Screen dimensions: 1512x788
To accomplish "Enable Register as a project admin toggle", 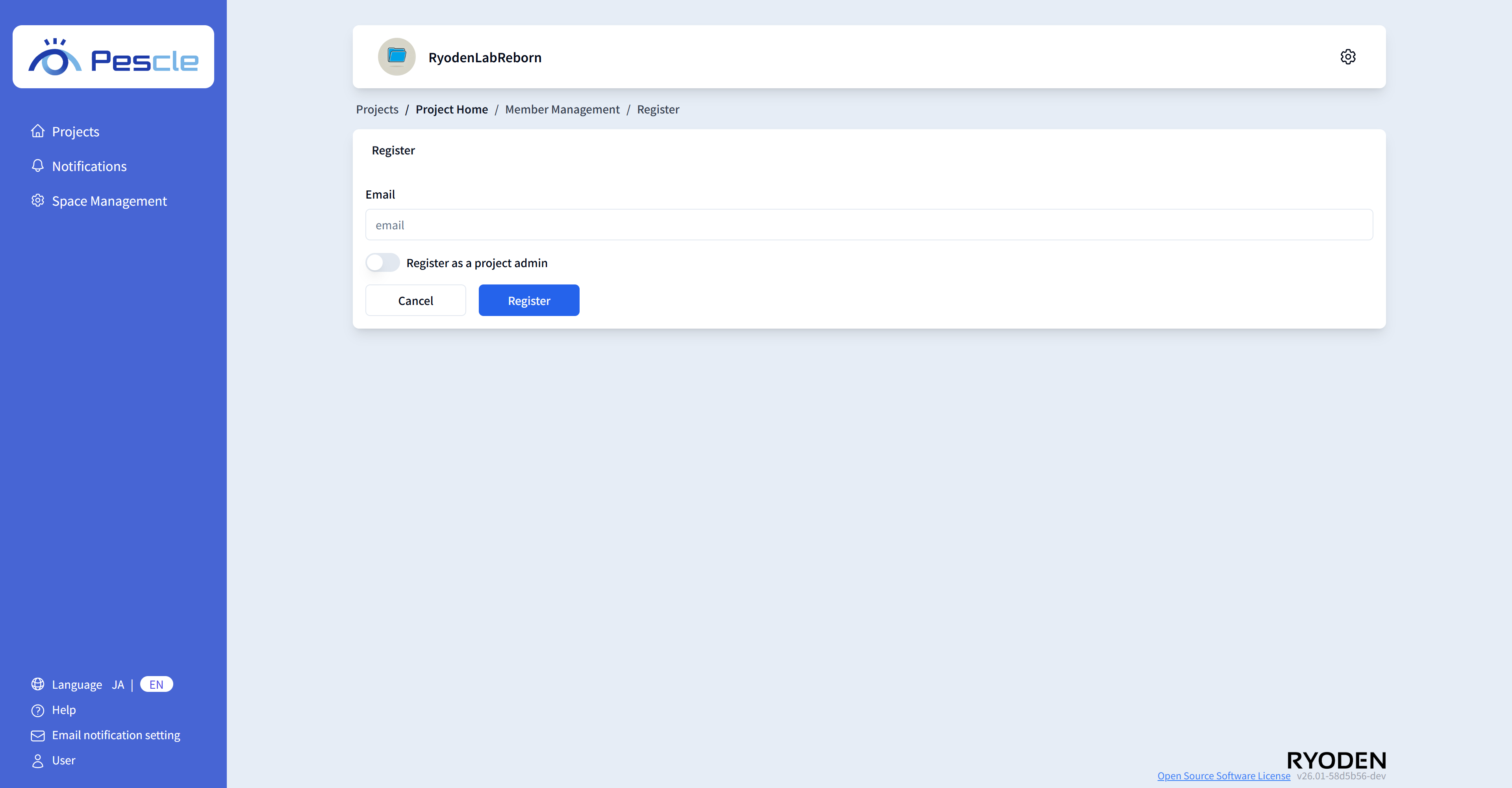I will point(382,262).
